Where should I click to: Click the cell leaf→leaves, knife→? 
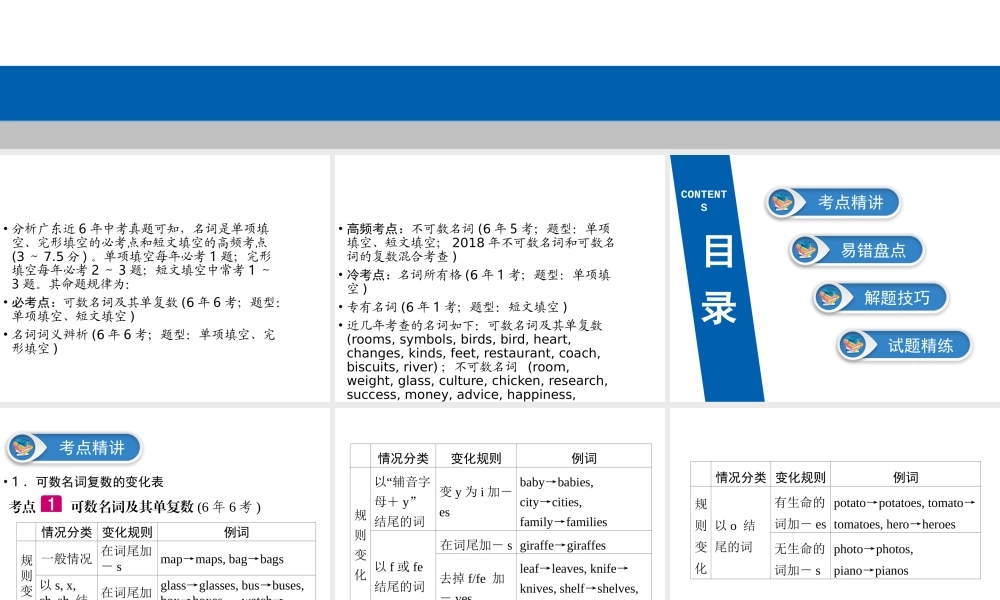(574, 569)
